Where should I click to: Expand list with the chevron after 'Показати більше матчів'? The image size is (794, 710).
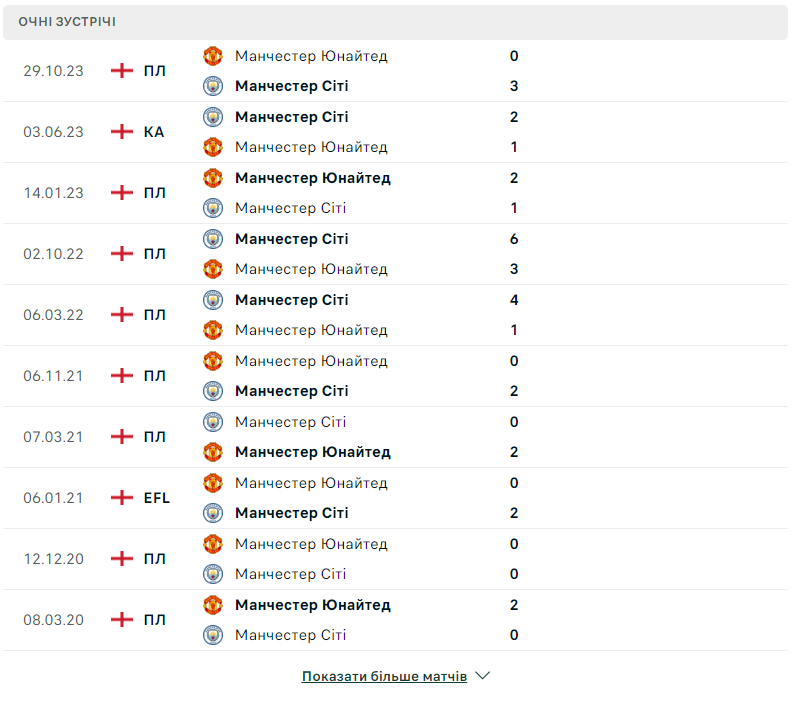pos(483,676)
